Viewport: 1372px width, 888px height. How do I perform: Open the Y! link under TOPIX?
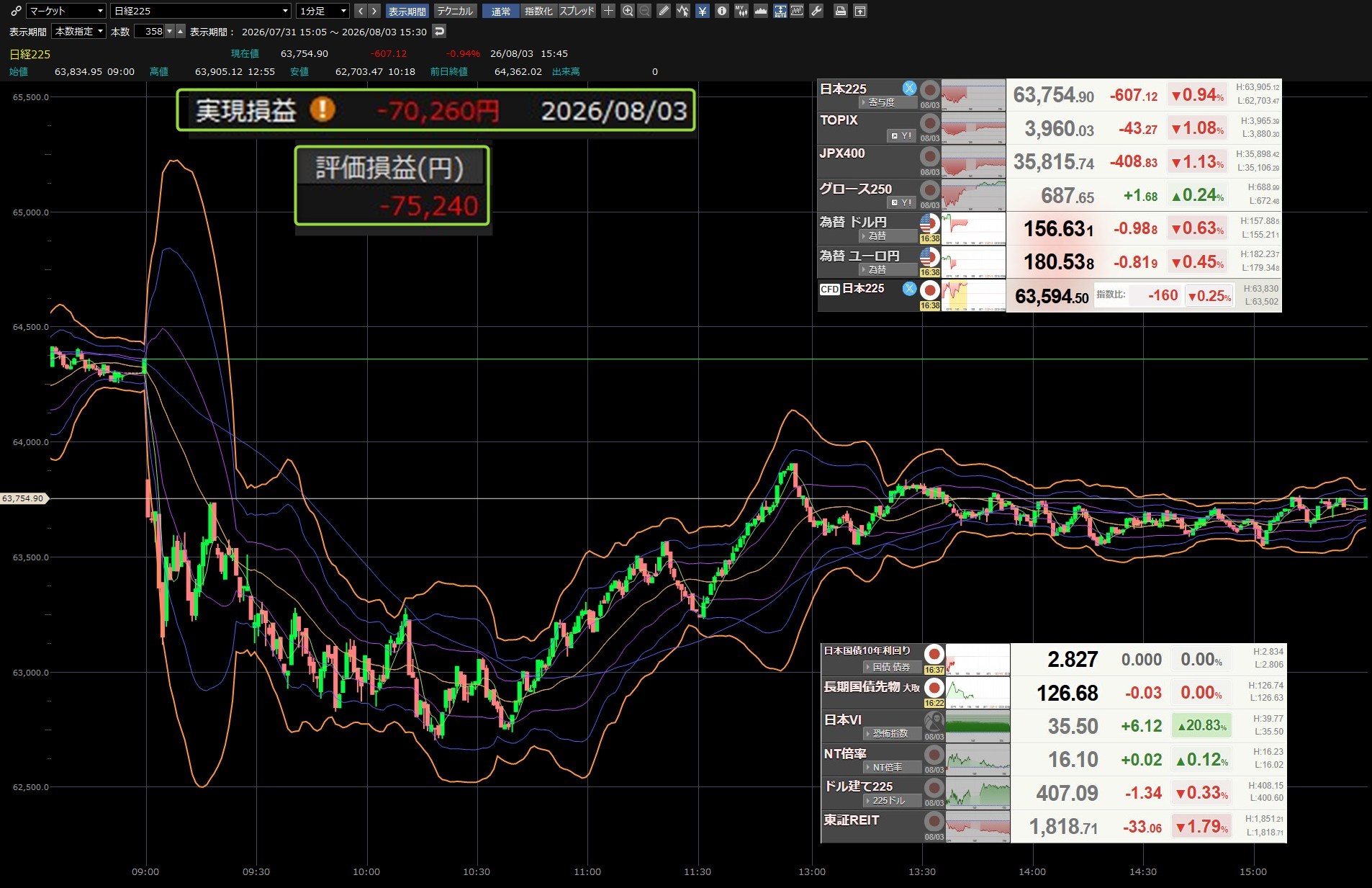901,135
